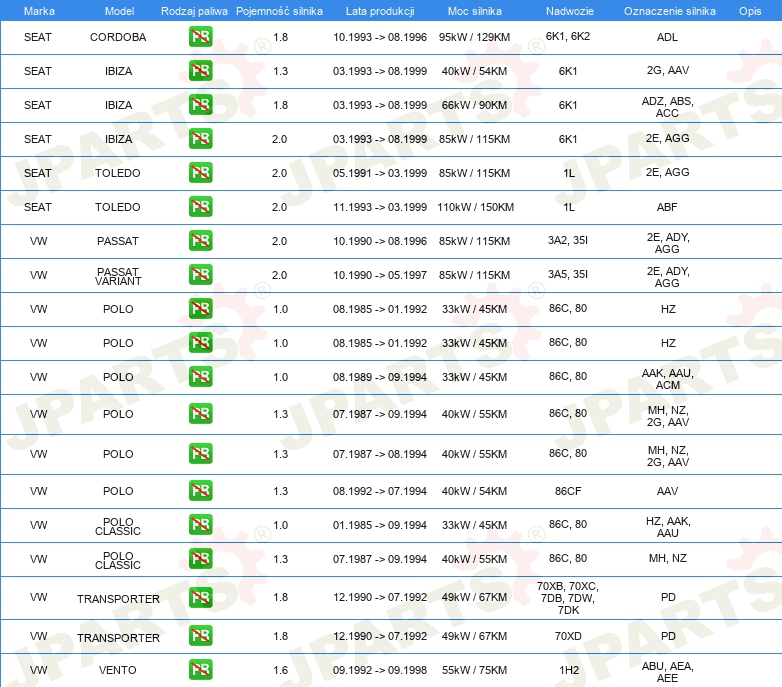Select the VENTO model cell
The height and width of the screenshot is (687, 782).
(x=118, y=670)
